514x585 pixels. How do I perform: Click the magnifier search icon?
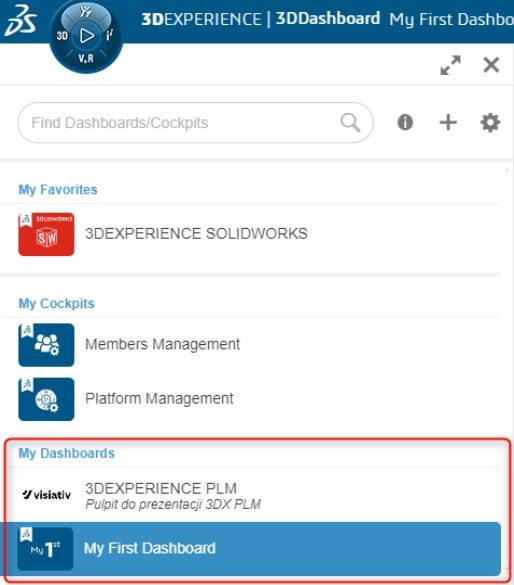click(350, 122)
